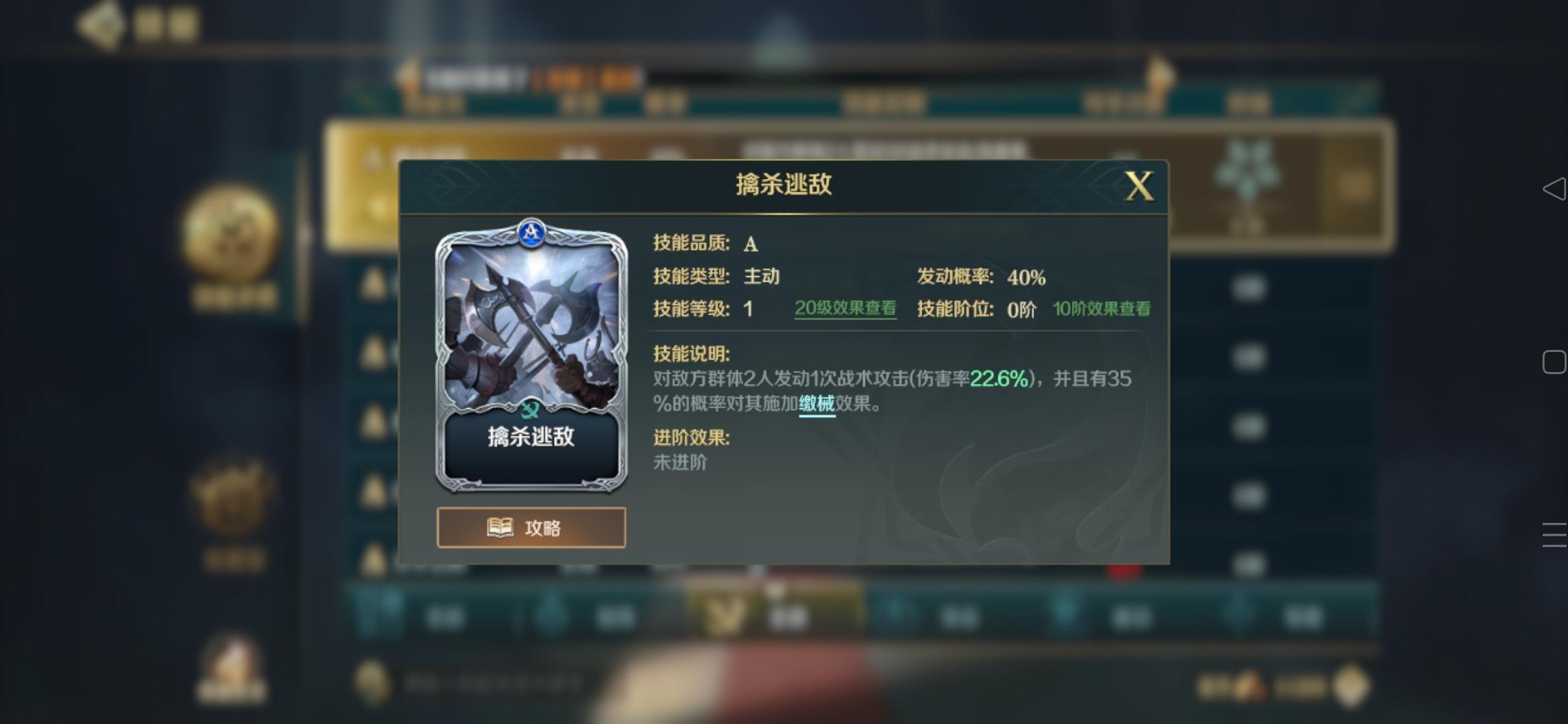Tap the blurred chest icon in sidebar
Viewport: 1568px width, 724px height.
[x=233, y=496]
